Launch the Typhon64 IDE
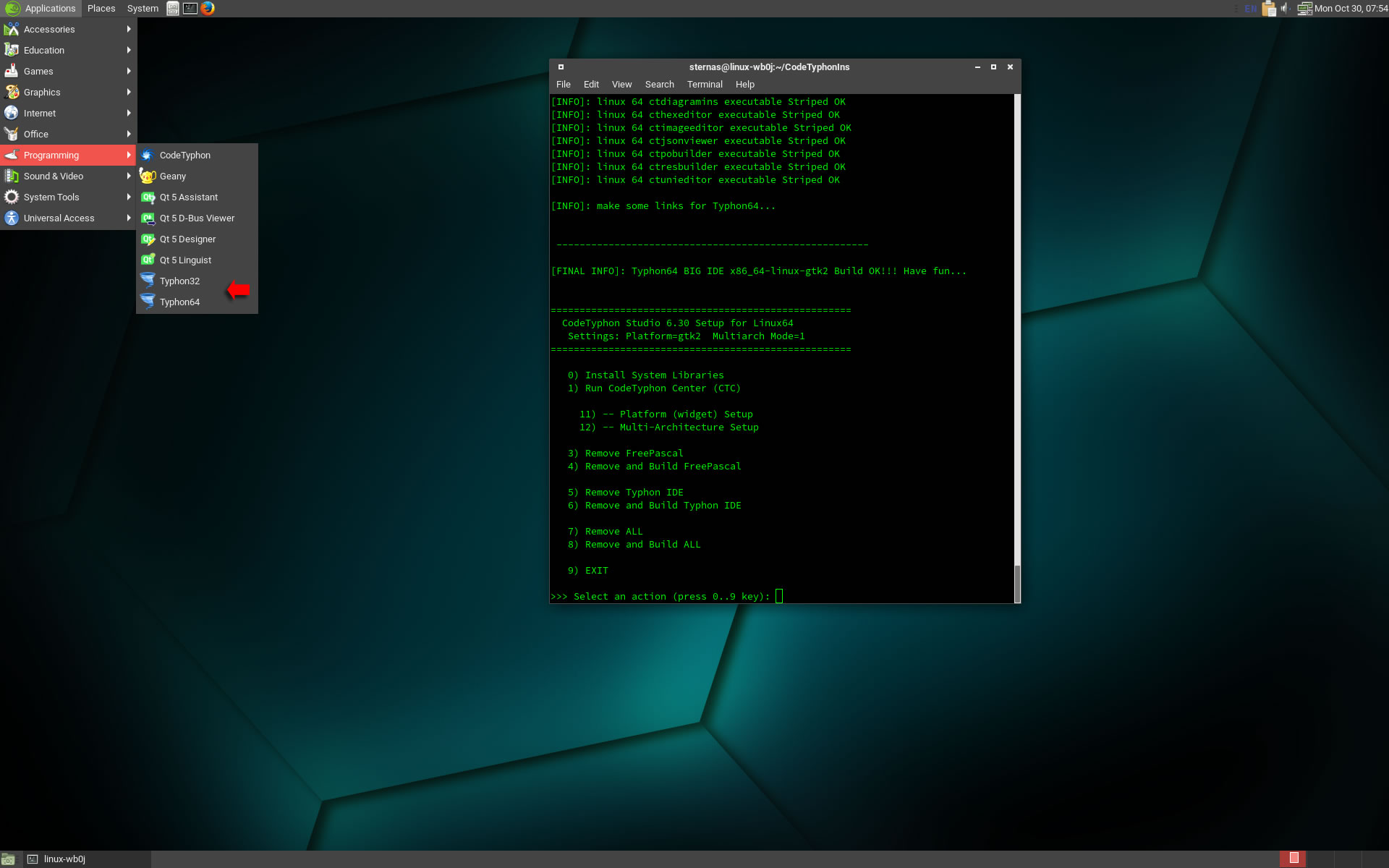The image size is (1389, 868). click(x=197, y=302)
